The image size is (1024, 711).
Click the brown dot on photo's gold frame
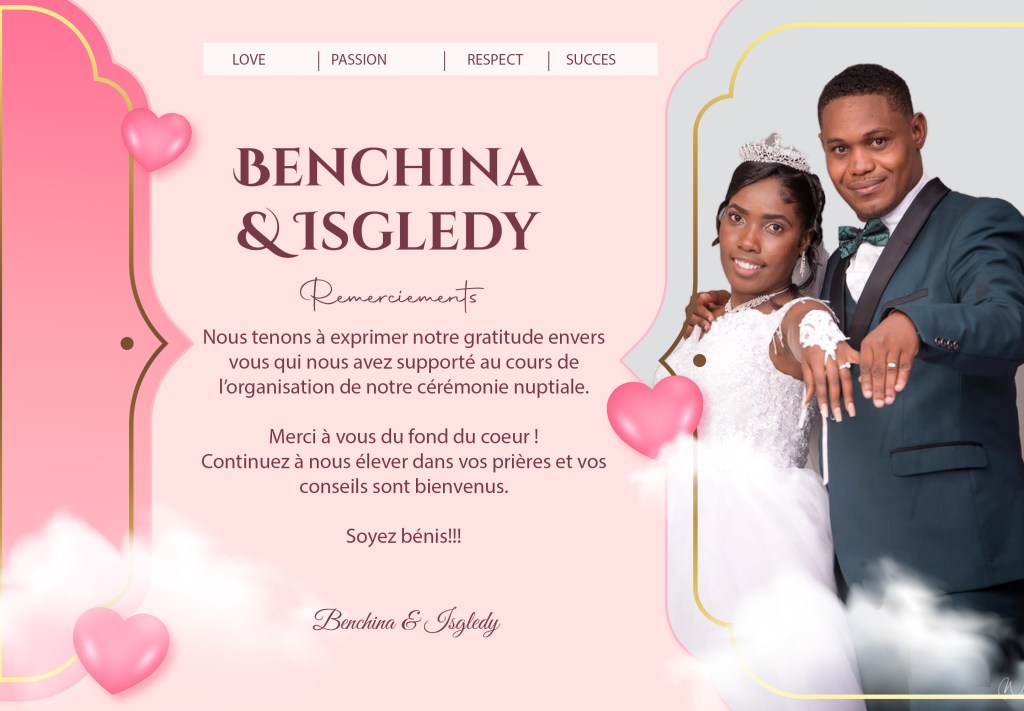(x=699, y=360)
